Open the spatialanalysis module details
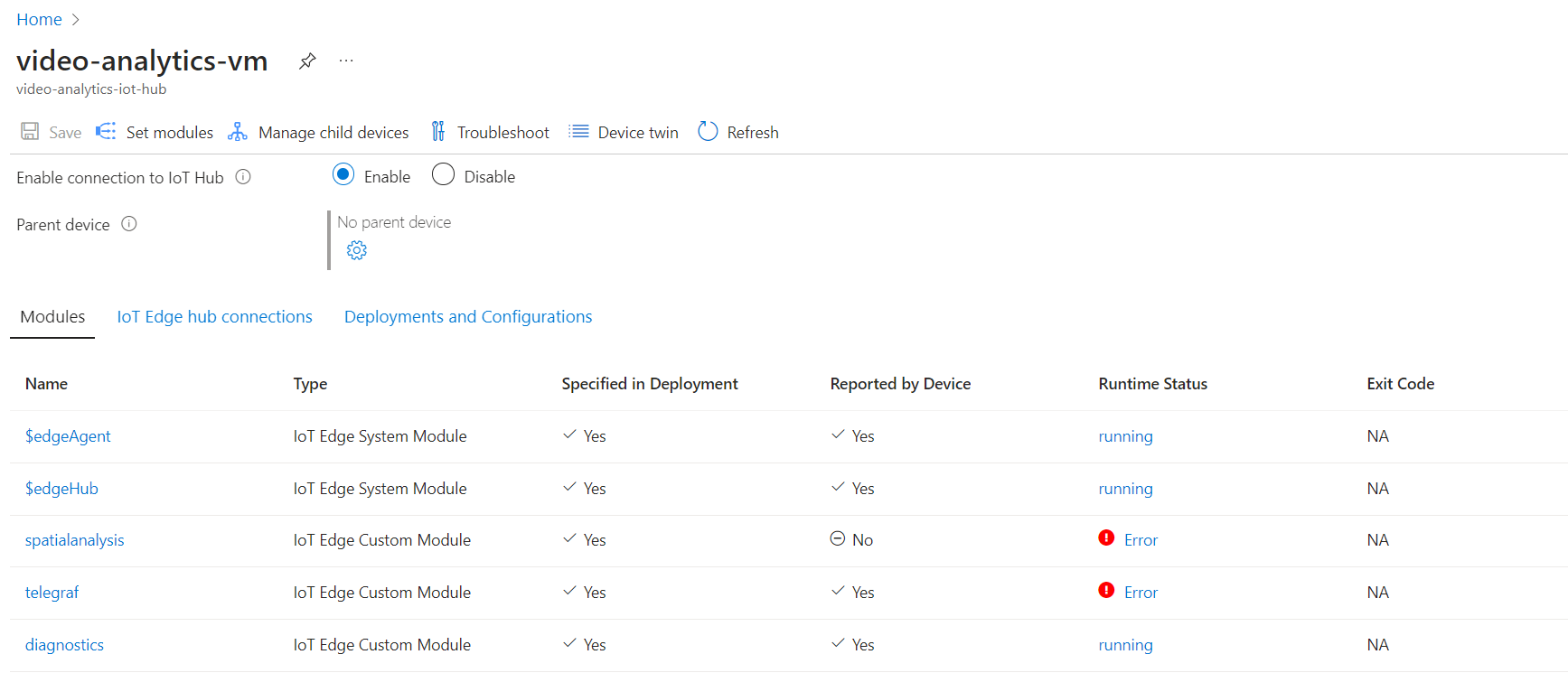 pos(75,540)
